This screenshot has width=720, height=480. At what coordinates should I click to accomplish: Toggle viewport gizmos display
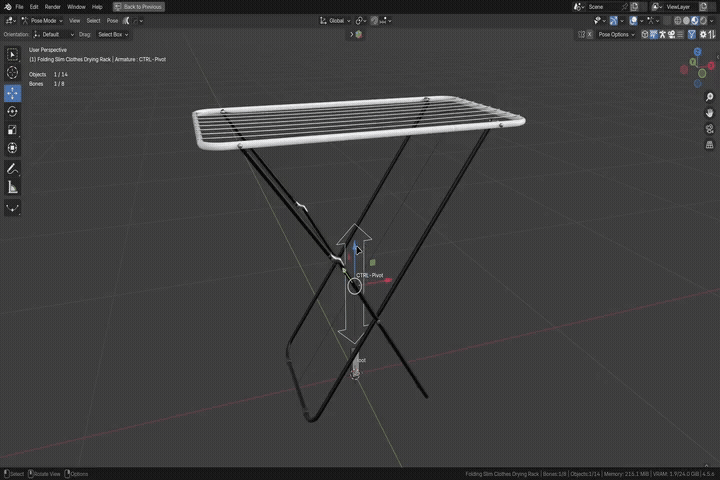click(x=613, y=21)
